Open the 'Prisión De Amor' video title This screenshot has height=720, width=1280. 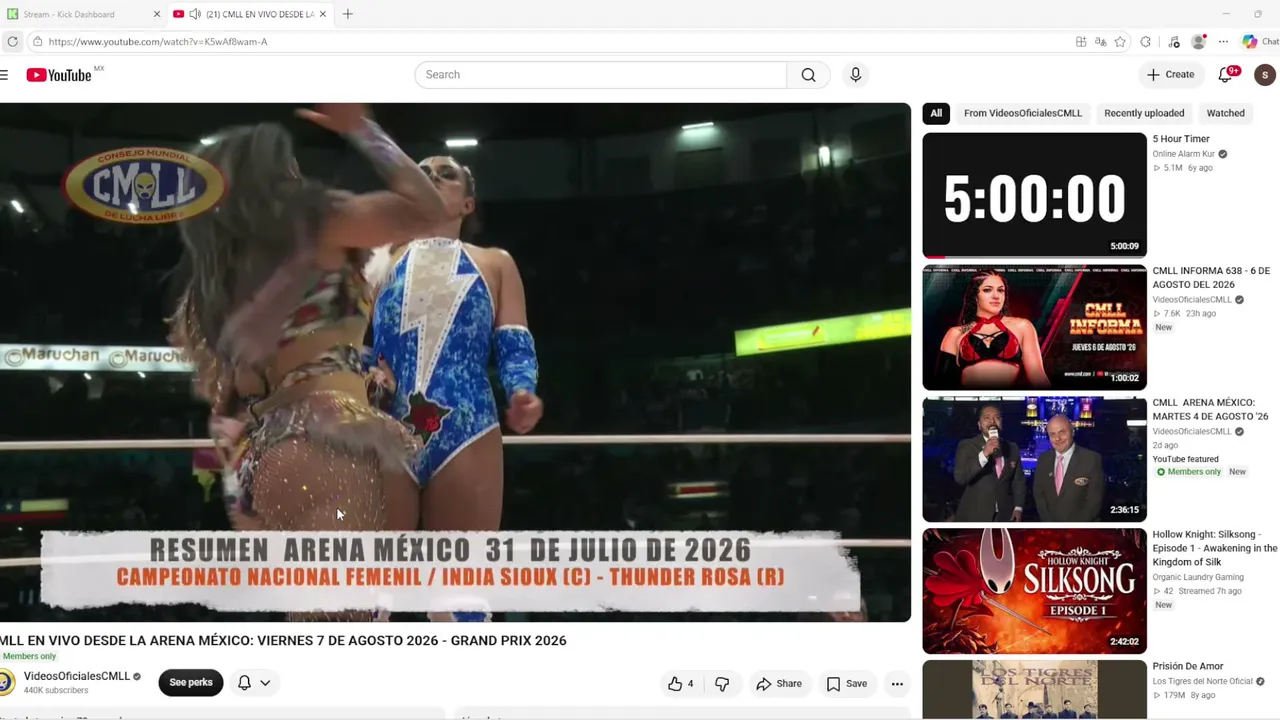tap(1188, 666)
